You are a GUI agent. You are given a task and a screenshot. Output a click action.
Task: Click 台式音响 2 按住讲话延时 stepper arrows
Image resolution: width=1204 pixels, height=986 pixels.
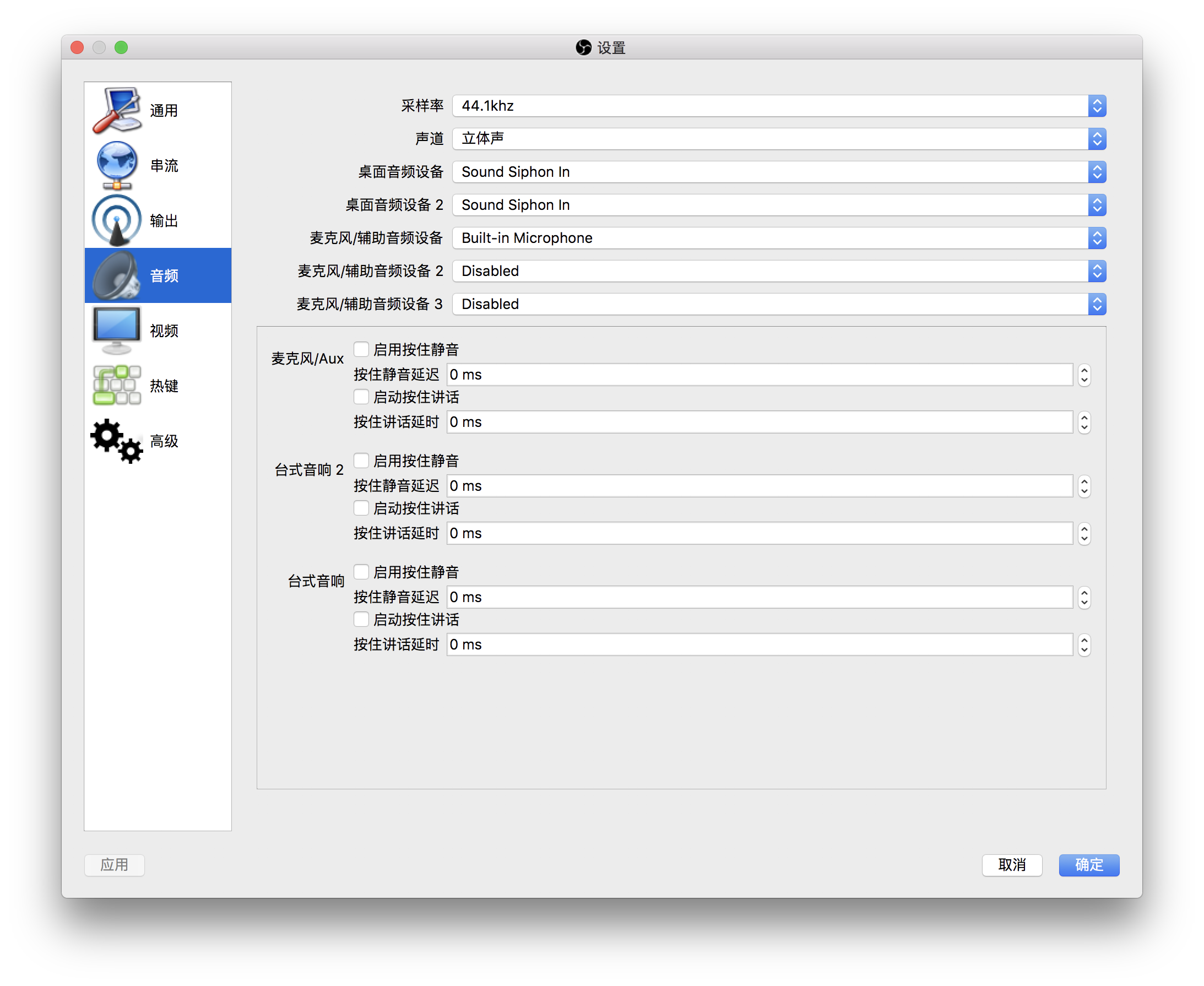[1084, 534]
